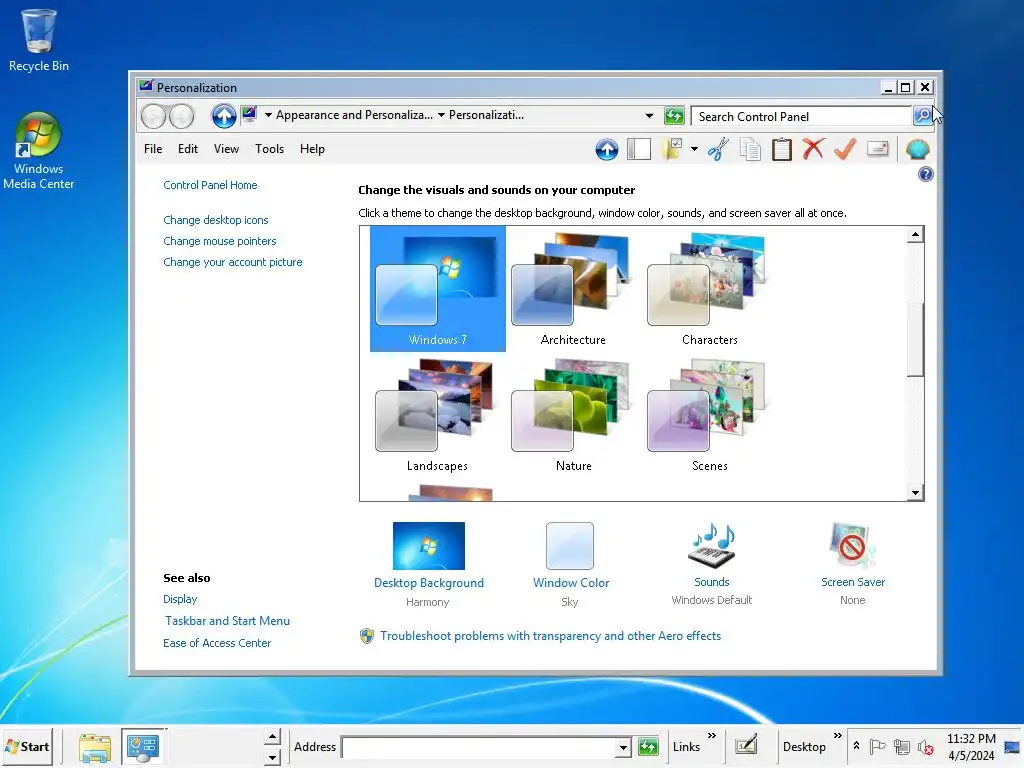Expand the arrow before Appearance and Personalization
The height and width of the screenshot is (768, 1024).
[x=268, y=115]
